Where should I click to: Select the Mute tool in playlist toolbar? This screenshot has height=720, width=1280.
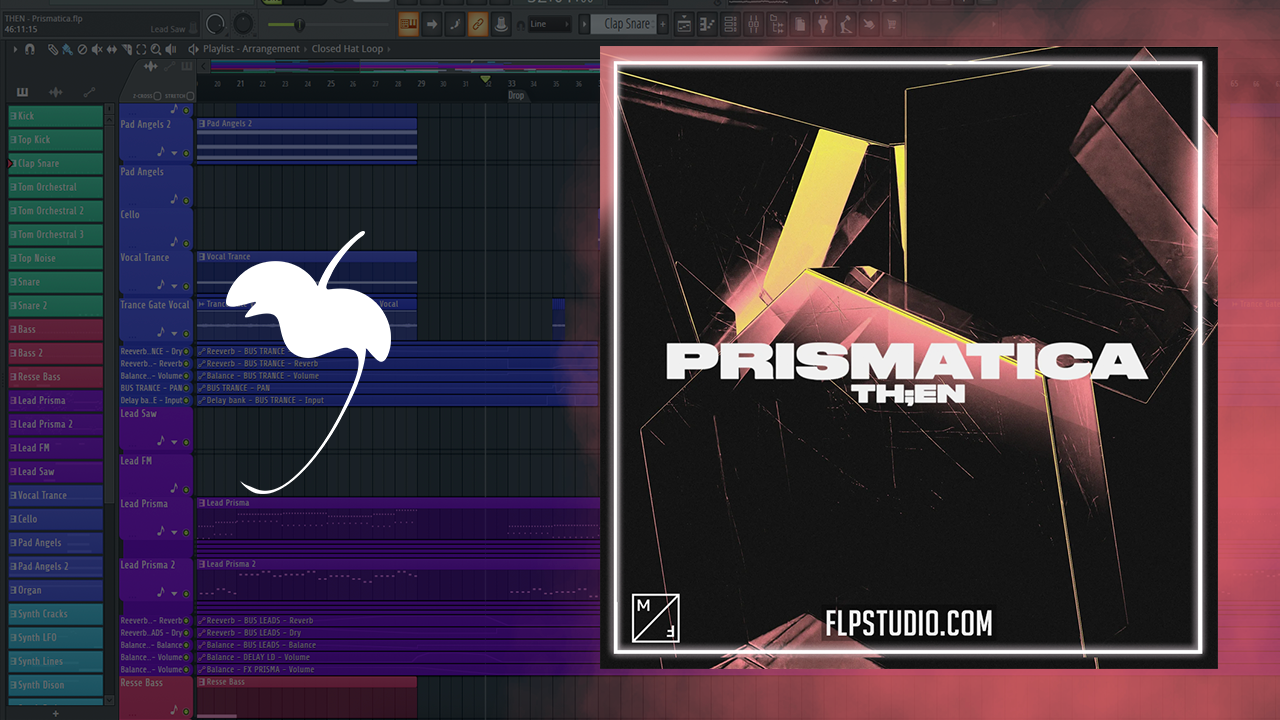[x=98, y=49]
